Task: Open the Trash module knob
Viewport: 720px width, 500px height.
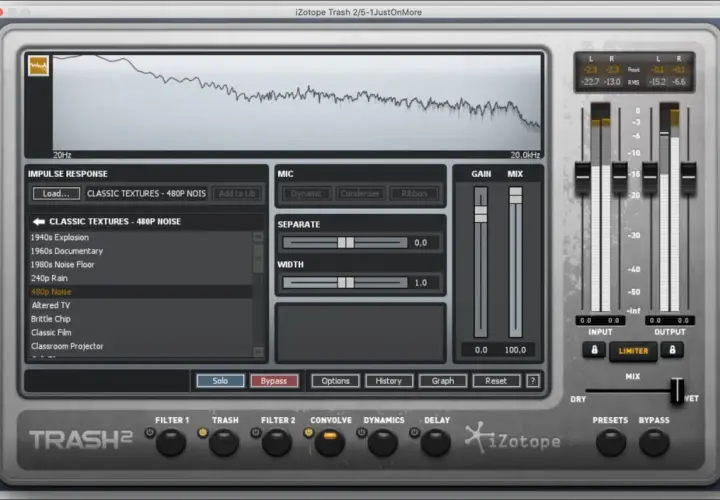Action: (x=224, y=443)
